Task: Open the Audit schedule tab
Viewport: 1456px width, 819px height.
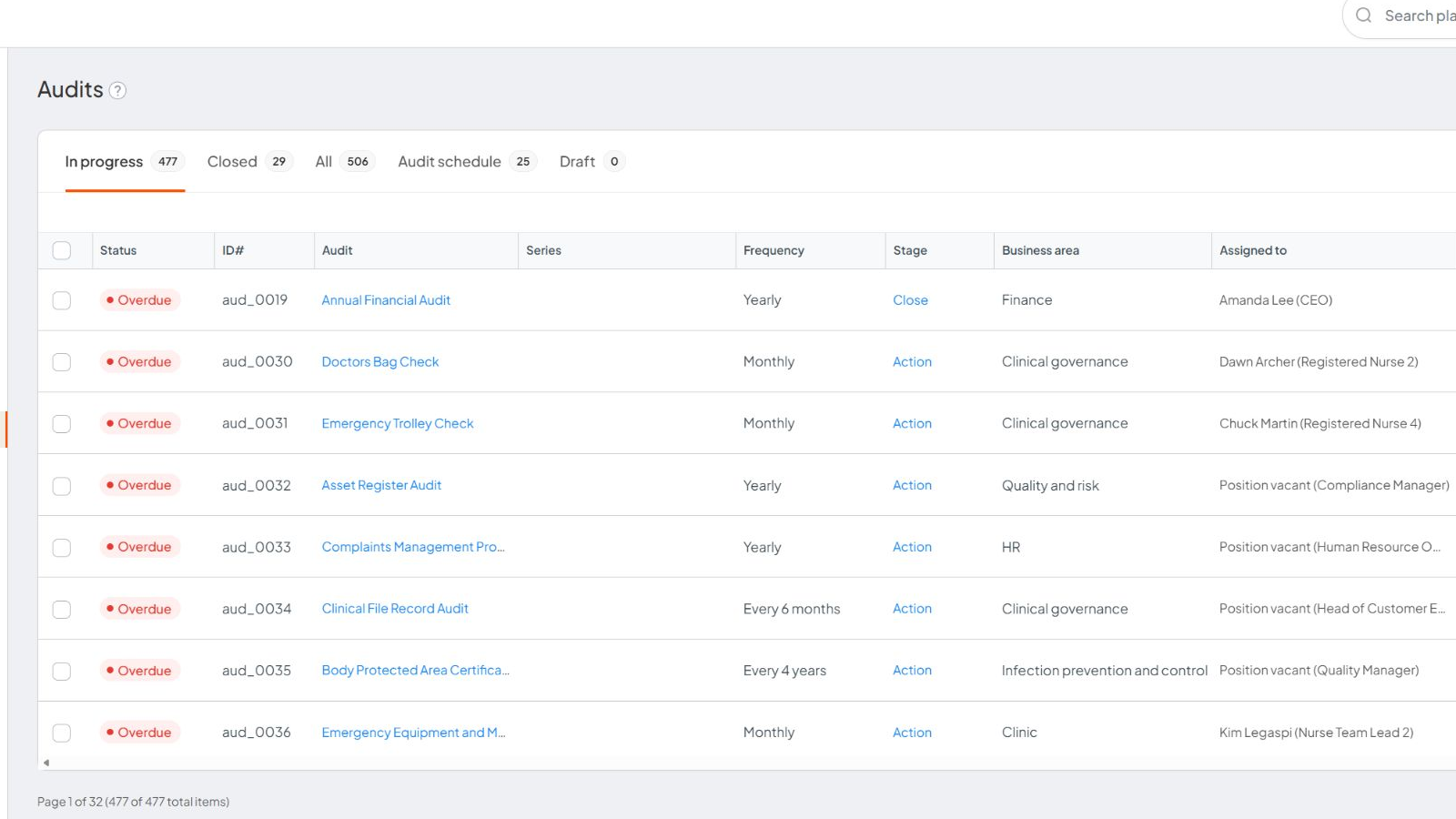Action: [x=467, y=162]
